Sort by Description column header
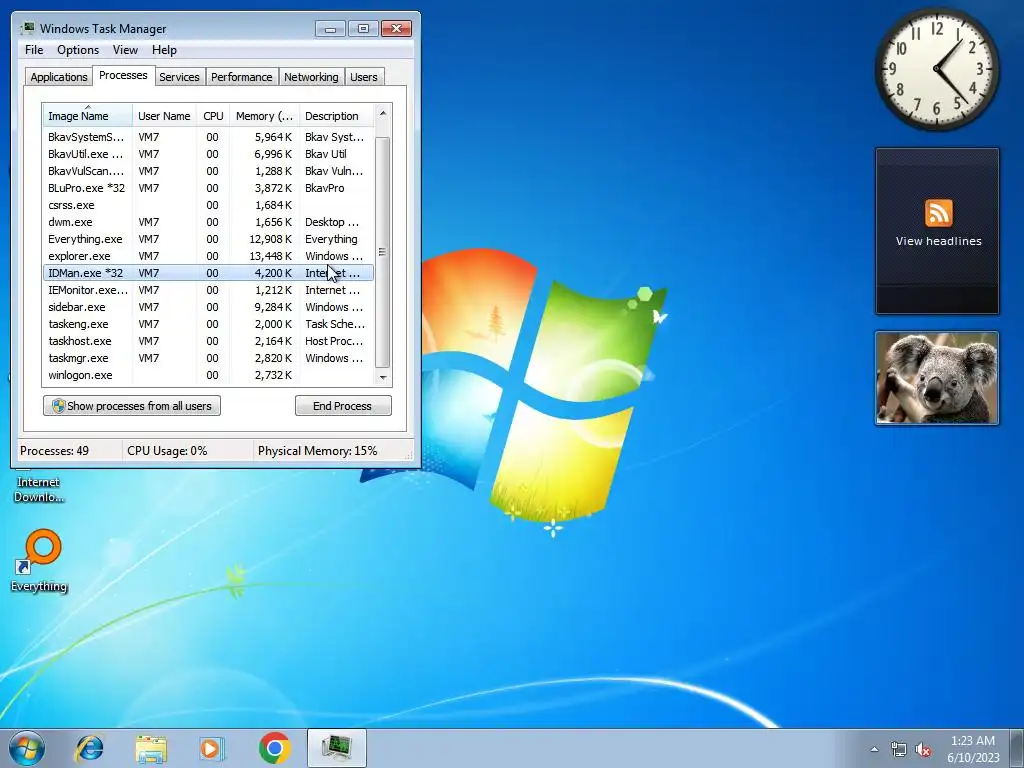Image resolution: width=1024 pixels, height=768 pixels. point(336,116)
